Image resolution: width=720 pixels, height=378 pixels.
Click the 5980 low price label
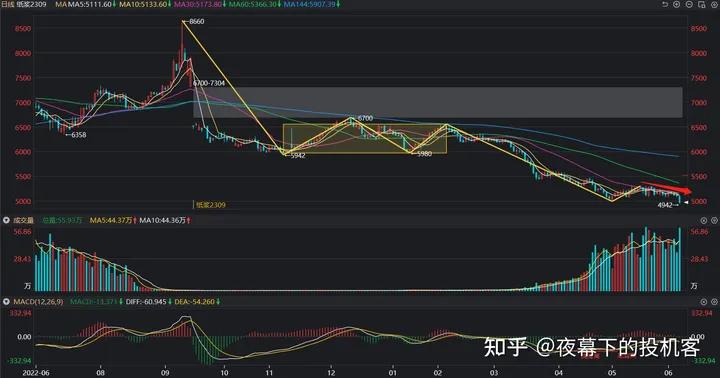424,154
